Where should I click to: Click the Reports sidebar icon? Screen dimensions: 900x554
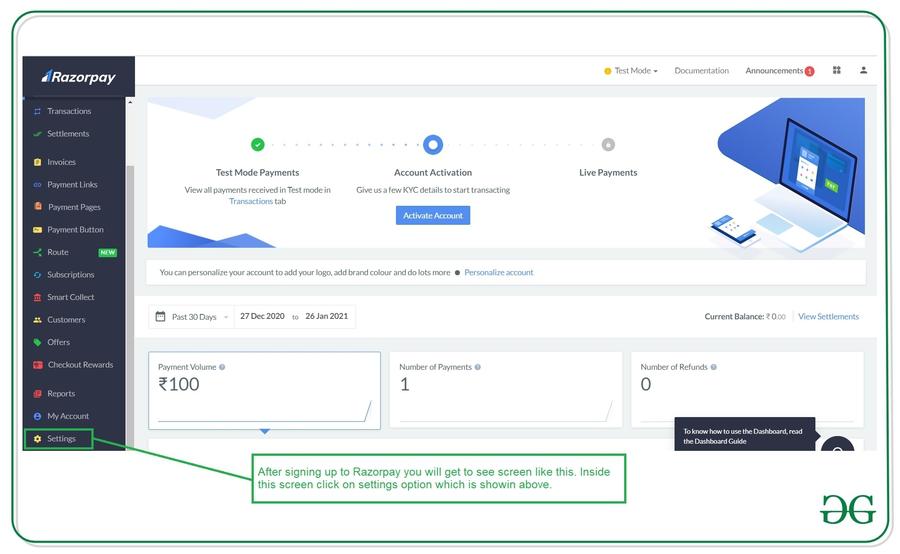click(37, 394)
